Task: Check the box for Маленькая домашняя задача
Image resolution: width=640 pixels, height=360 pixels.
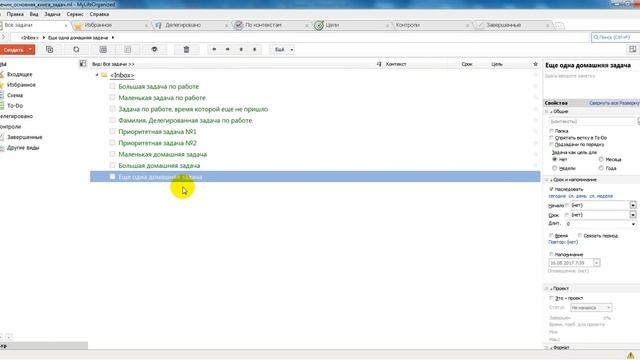Action: click(x=112, y=154)
